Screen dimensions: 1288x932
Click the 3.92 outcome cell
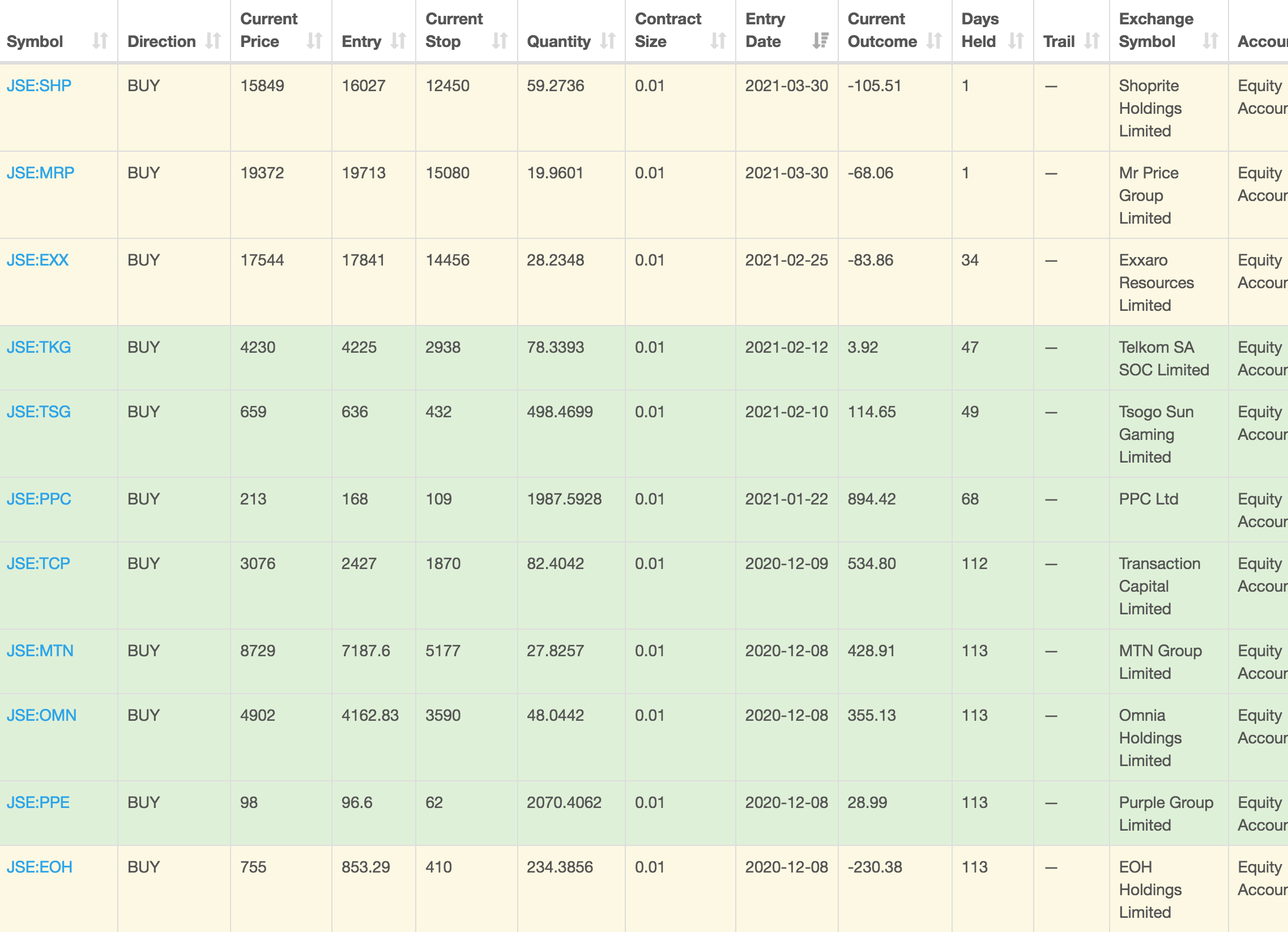coord(894,358)
